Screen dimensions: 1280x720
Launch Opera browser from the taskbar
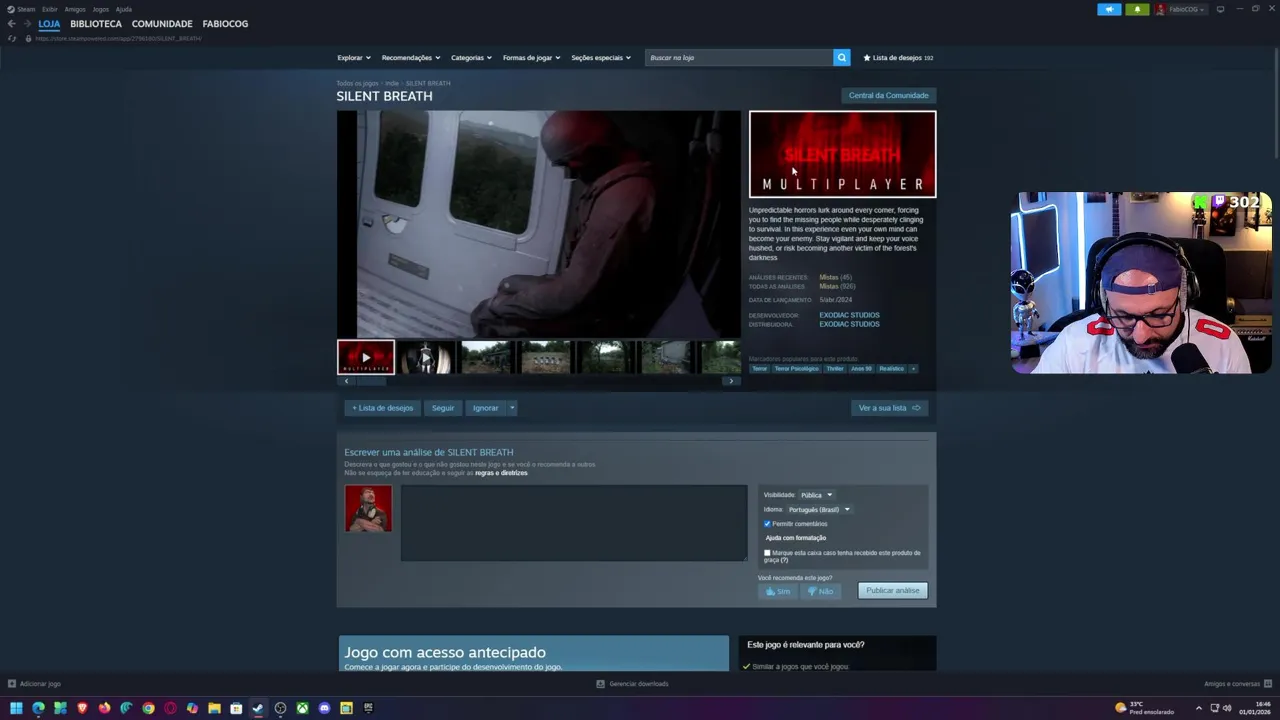(x=170, y=708)
